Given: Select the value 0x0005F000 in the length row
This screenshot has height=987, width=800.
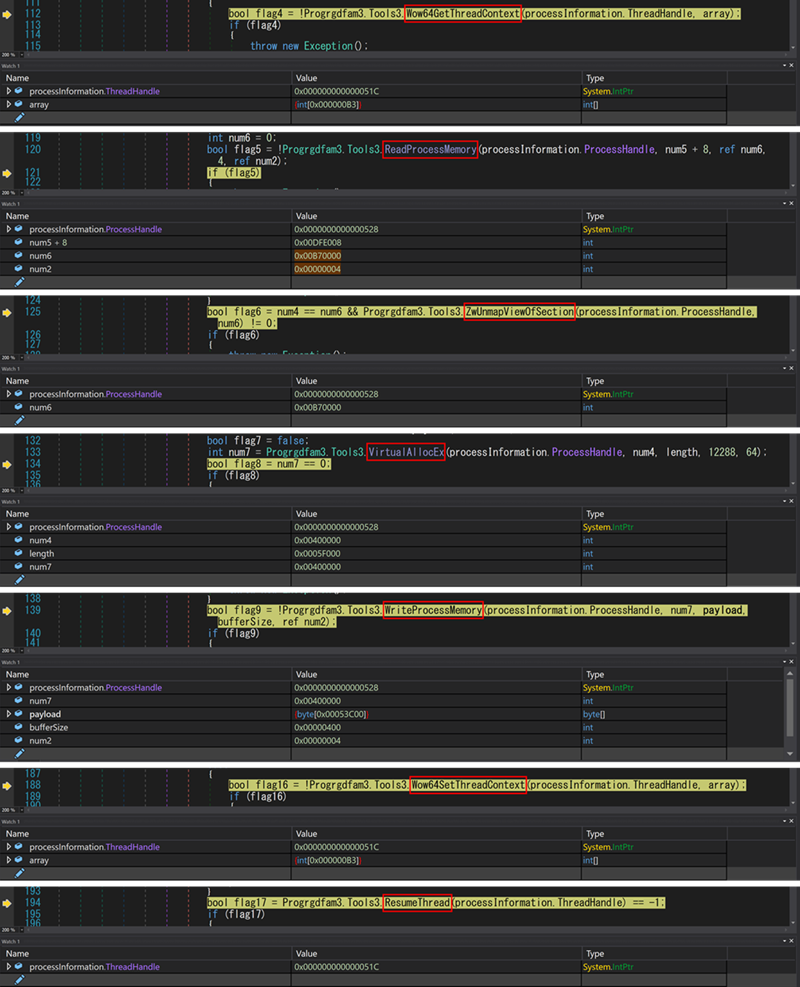Looking at the screenshot, I should [x=318, y=553].
